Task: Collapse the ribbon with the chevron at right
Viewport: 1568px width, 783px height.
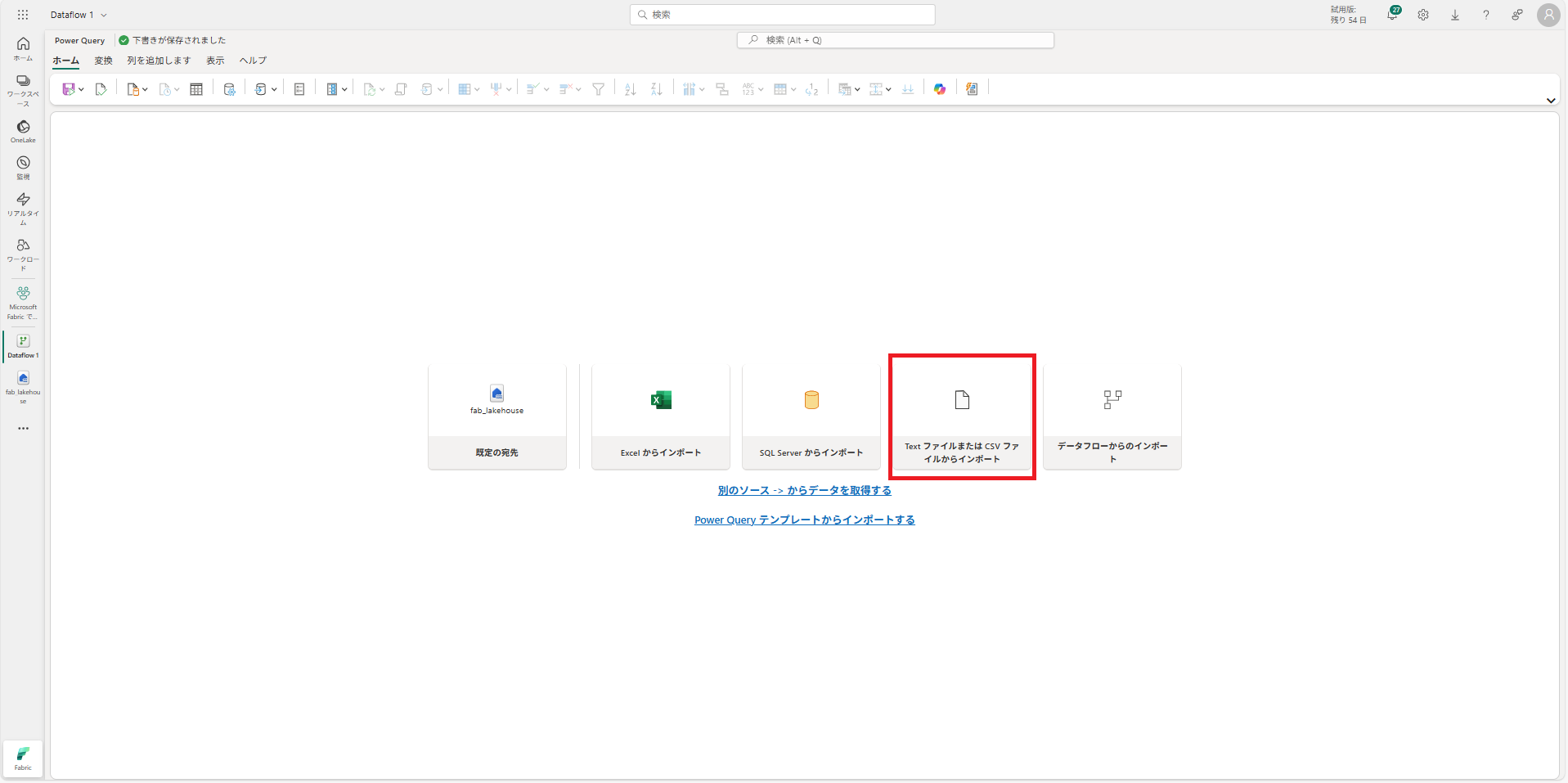Action: (1551, 101)
